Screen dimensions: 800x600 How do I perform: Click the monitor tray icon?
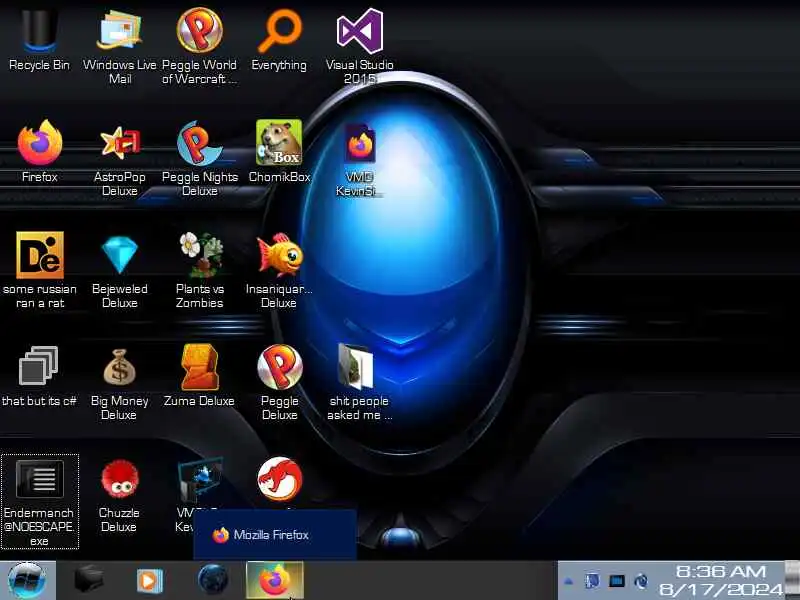(x=617, y=581)
